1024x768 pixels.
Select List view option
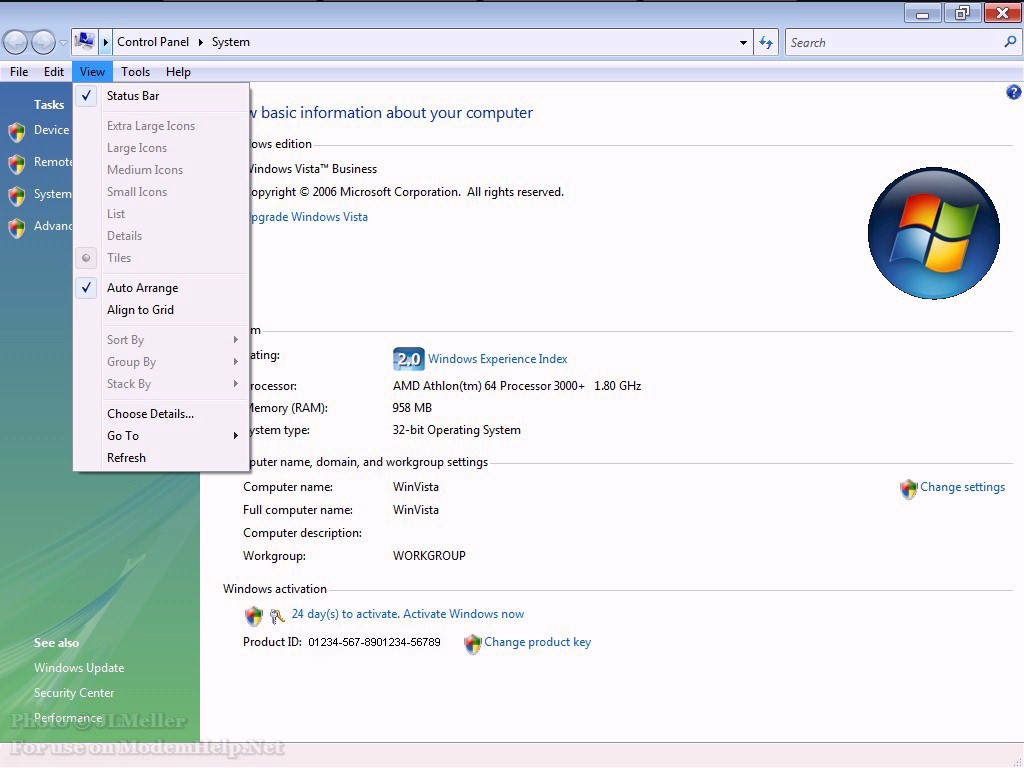coord(161,214)
